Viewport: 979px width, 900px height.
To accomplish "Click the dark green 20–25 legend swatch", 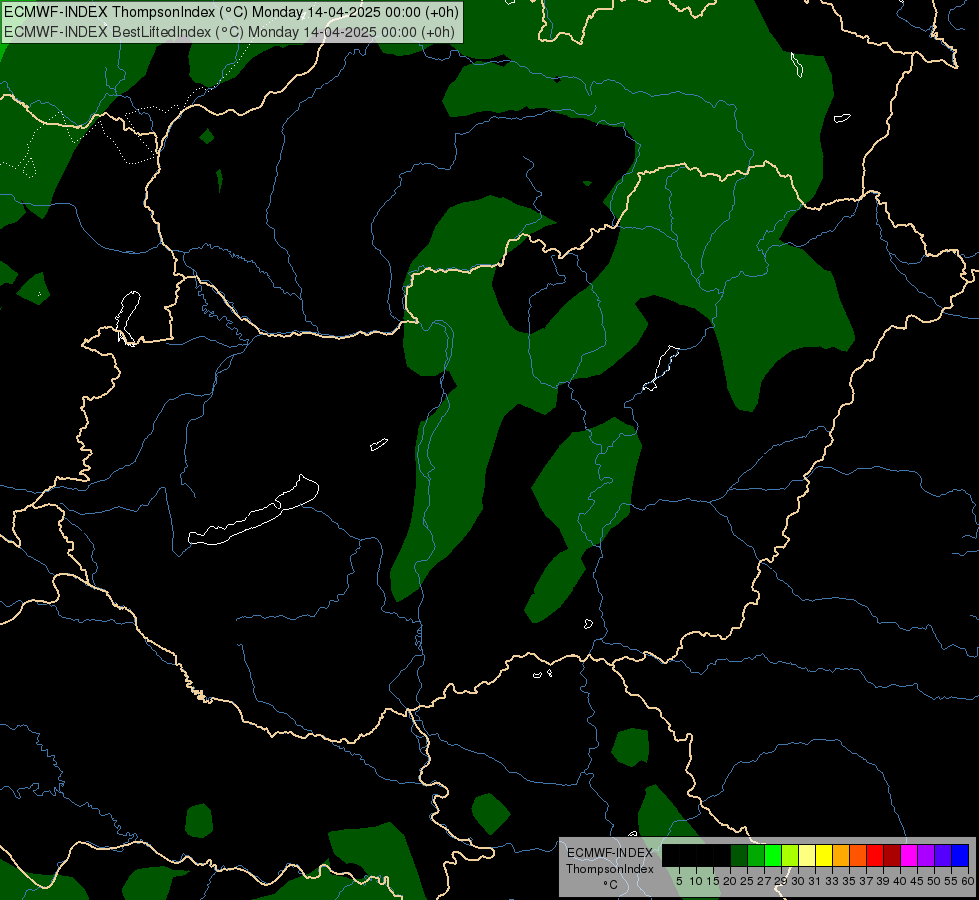I will tap(739, 855).
